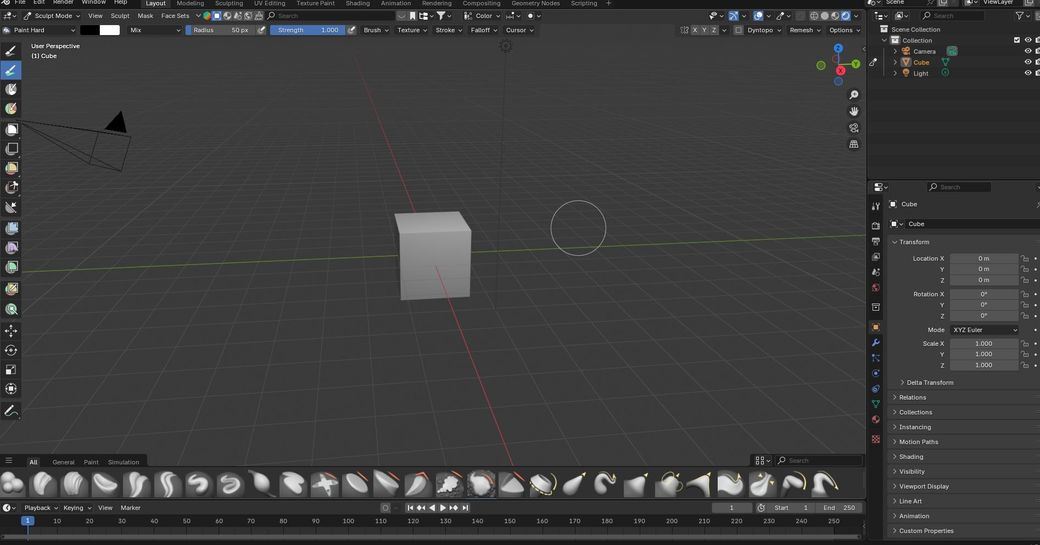Switch to the Sculpting workspace tab
Screen dimensions: 1040x545
229,4
